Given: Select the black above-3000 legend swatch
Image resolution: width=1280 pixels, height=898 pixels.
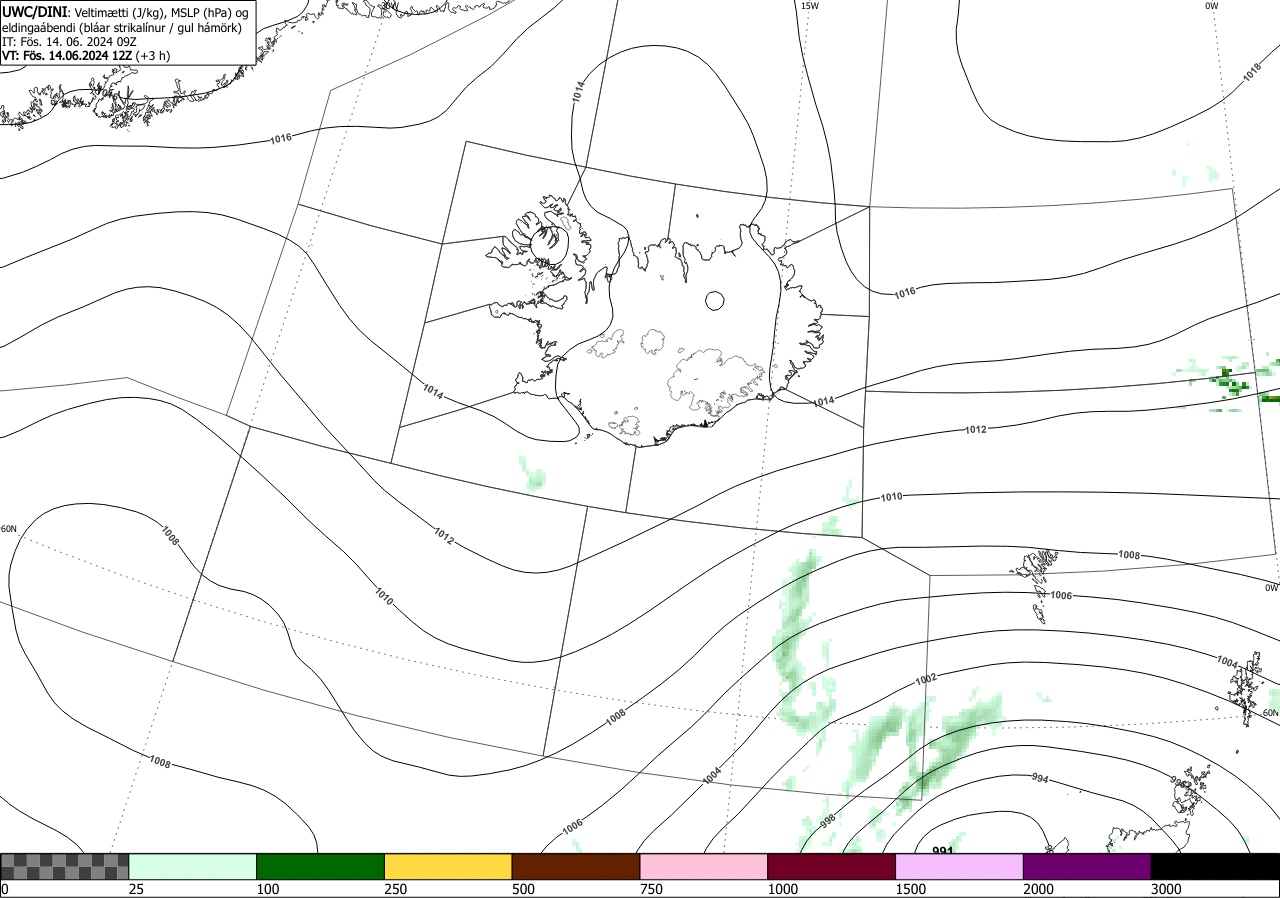Looking at the screenshot, I should point(1215,866).
